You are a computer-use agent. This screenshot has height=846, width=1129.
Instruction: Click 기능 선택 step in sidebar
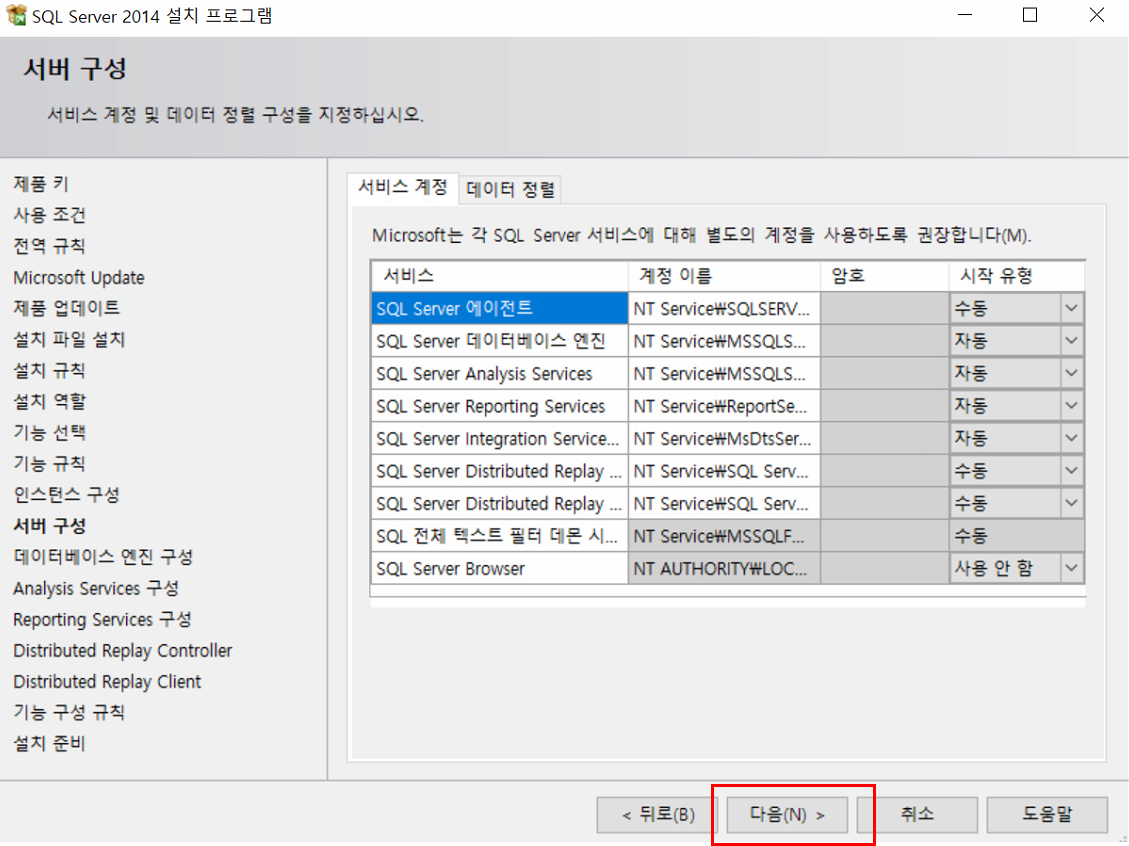coord(49,432)
